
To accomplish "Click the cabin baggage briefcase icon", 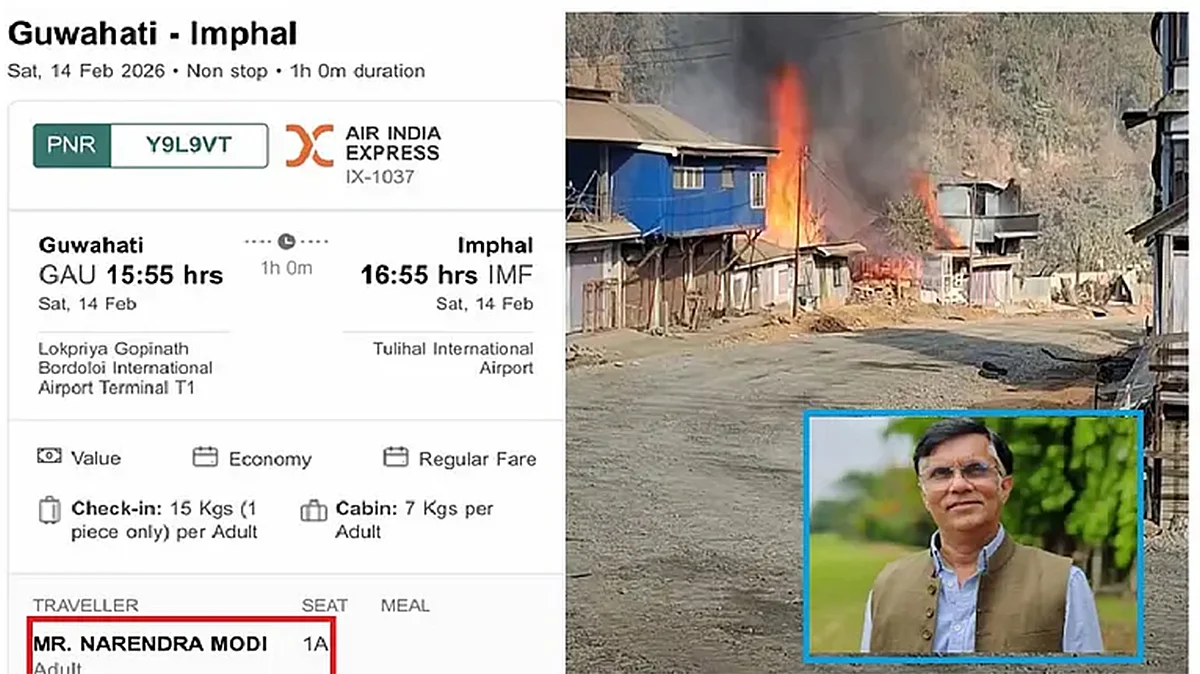I will click(314, 511).
